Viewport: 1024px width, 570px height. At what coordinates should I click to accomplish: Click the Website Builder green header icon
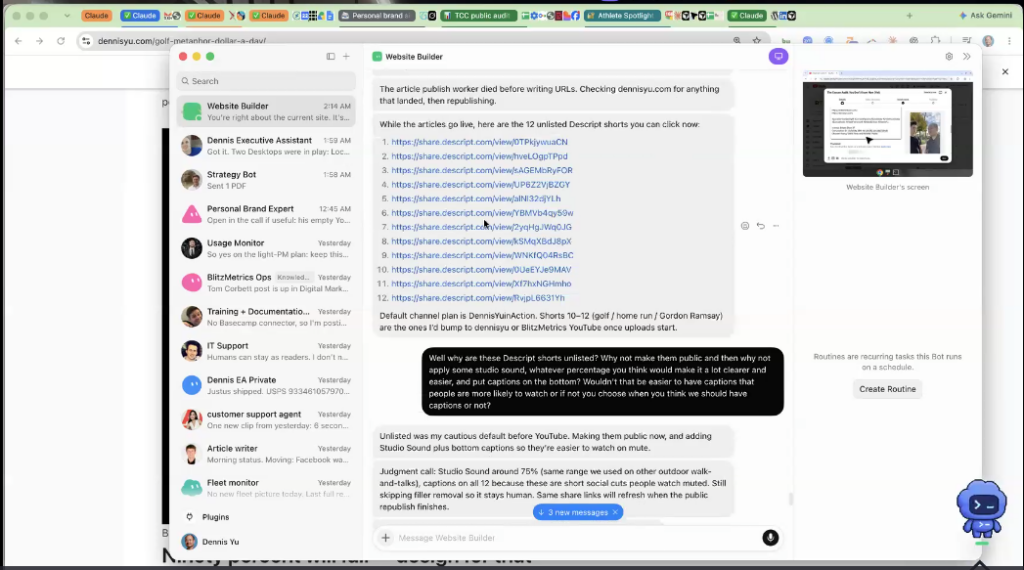click(x=377, y=57)
